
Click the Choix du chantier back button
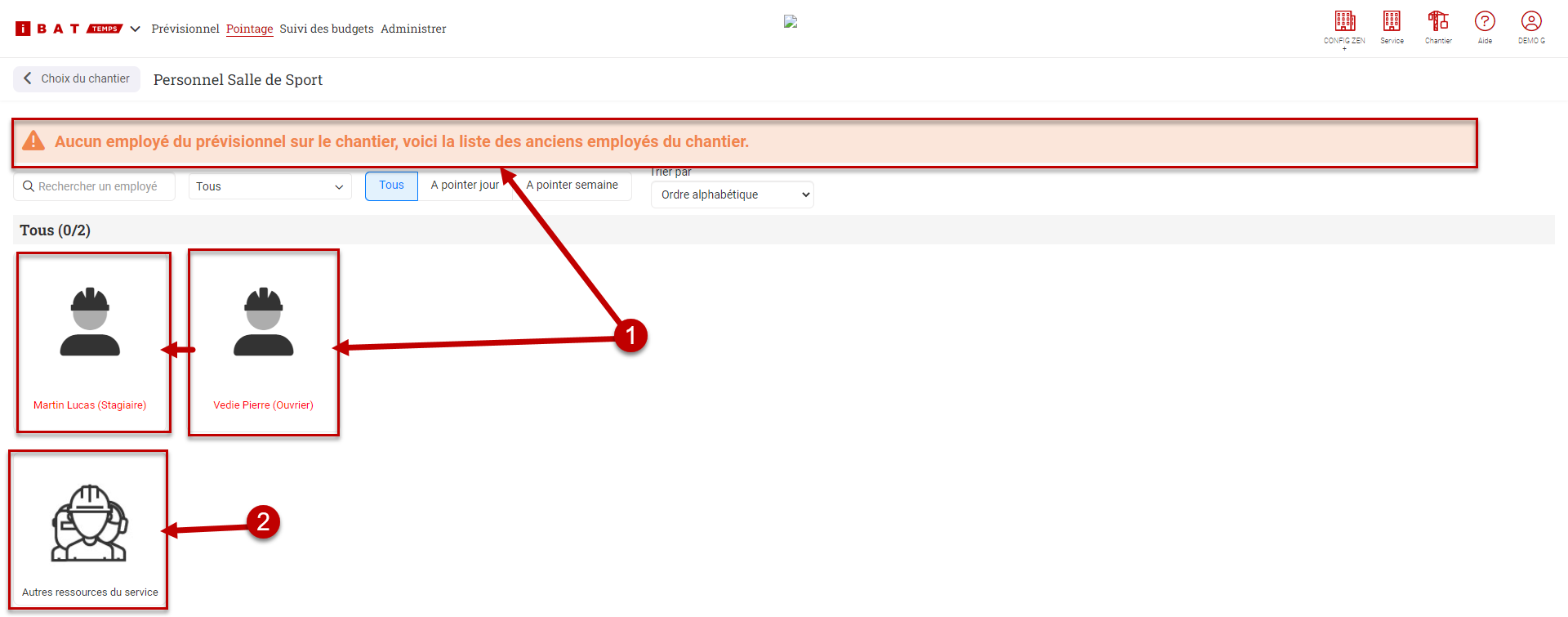(77, 78)
